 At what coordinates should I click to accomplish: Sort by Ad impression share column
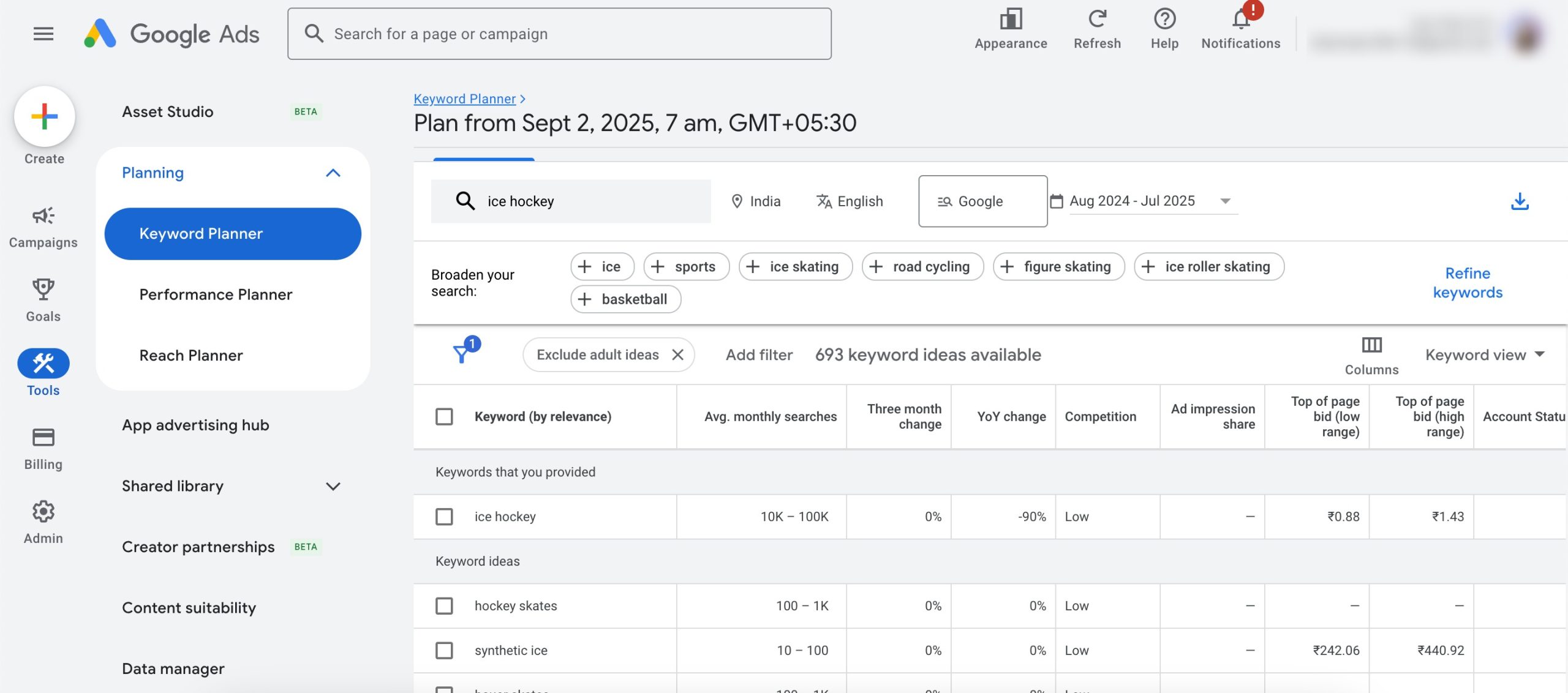point(1213,417)
